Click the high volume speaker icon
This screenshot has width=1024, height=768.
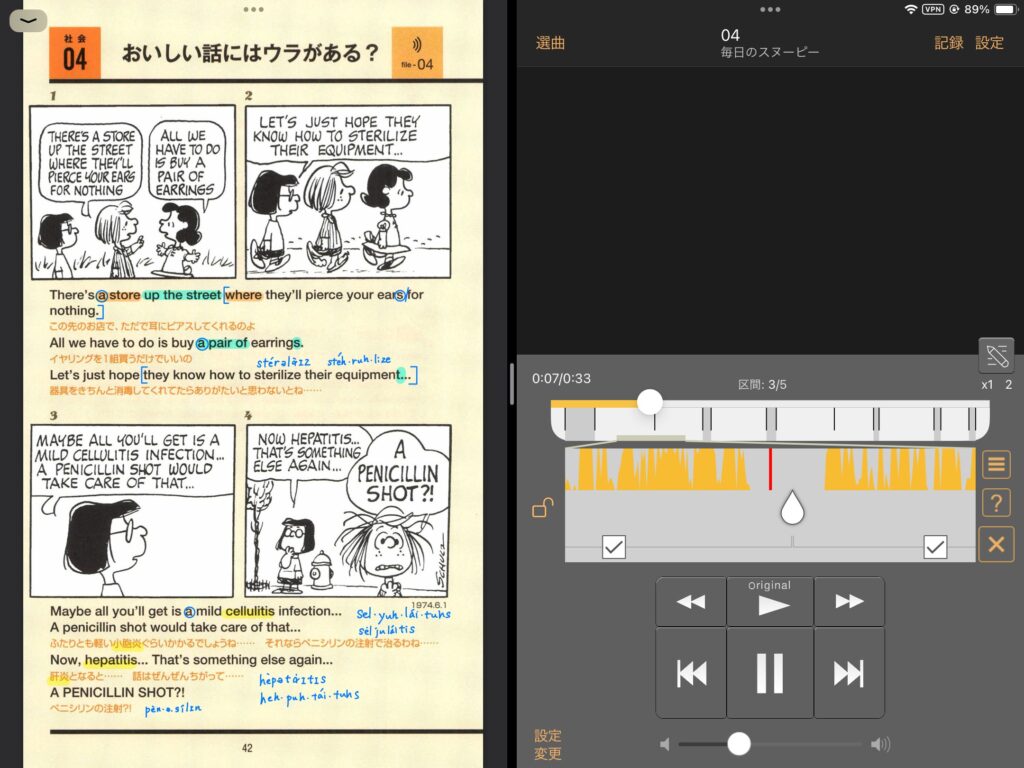[880, 744]
